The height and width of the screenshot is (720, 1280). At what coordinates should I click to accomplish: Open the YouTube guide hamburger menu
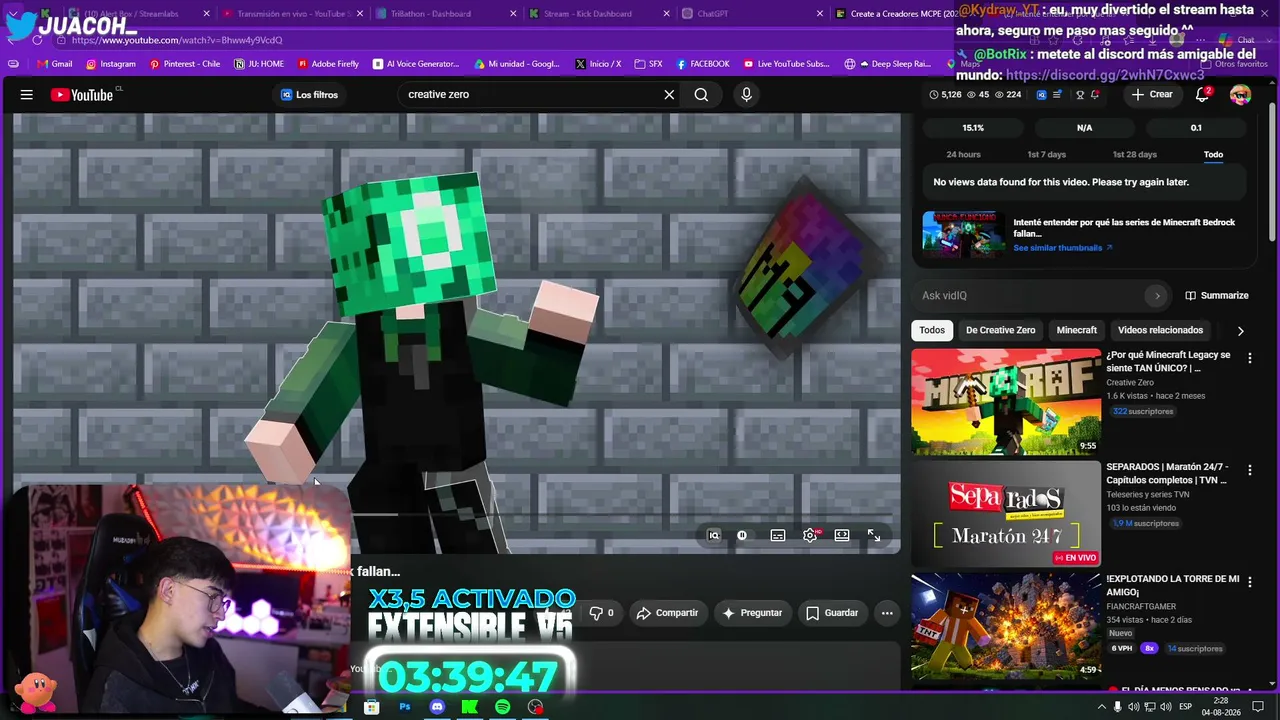tap(27, 95)
